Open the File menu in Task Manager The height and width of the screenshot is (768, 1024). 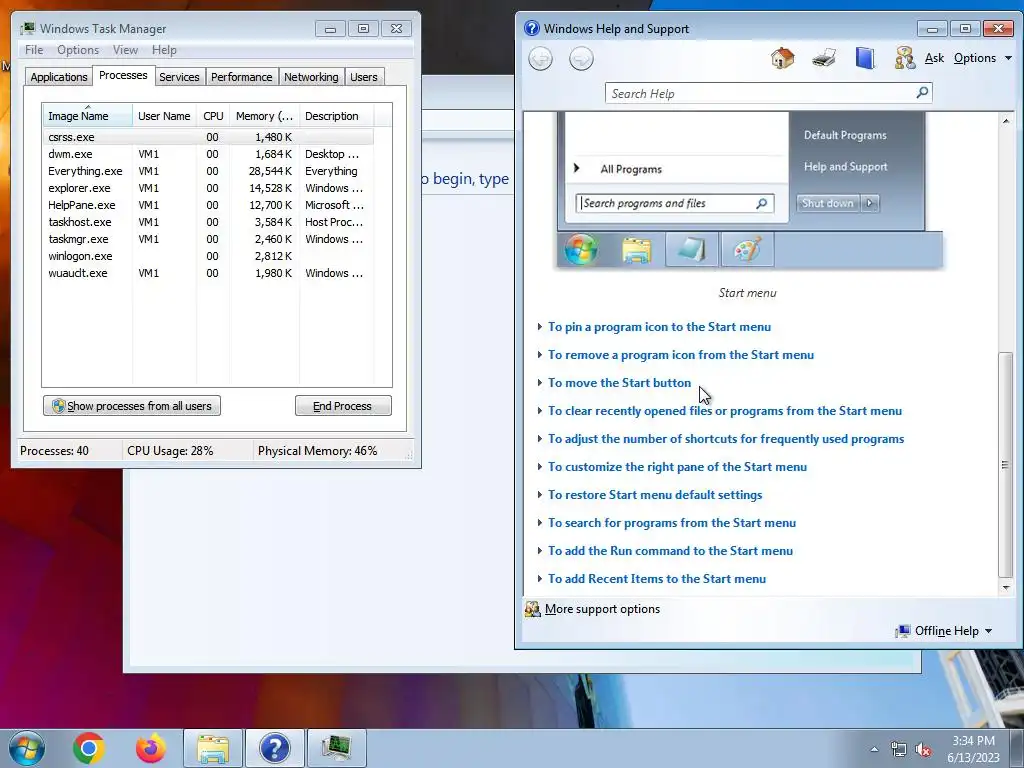click(34, 50)
